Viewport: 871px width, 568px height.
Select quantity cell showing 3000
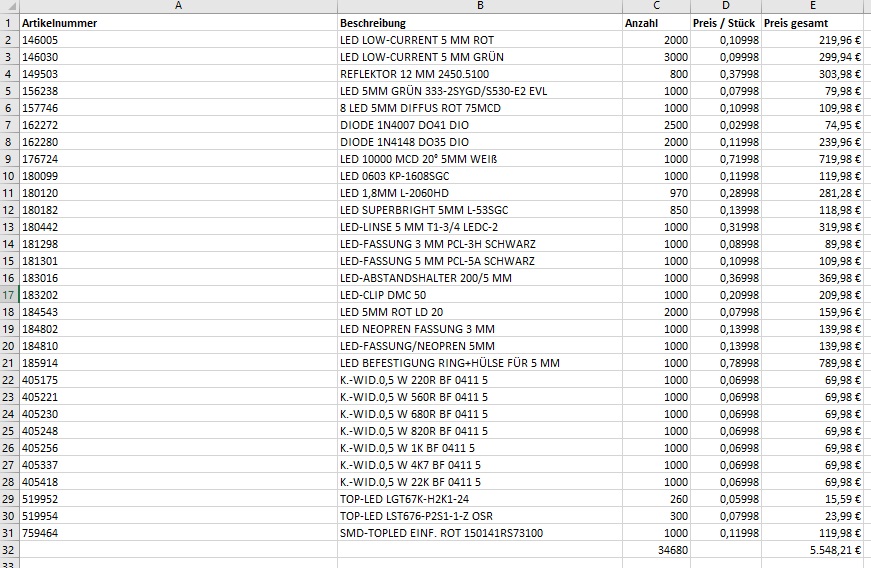click(656, 57)
